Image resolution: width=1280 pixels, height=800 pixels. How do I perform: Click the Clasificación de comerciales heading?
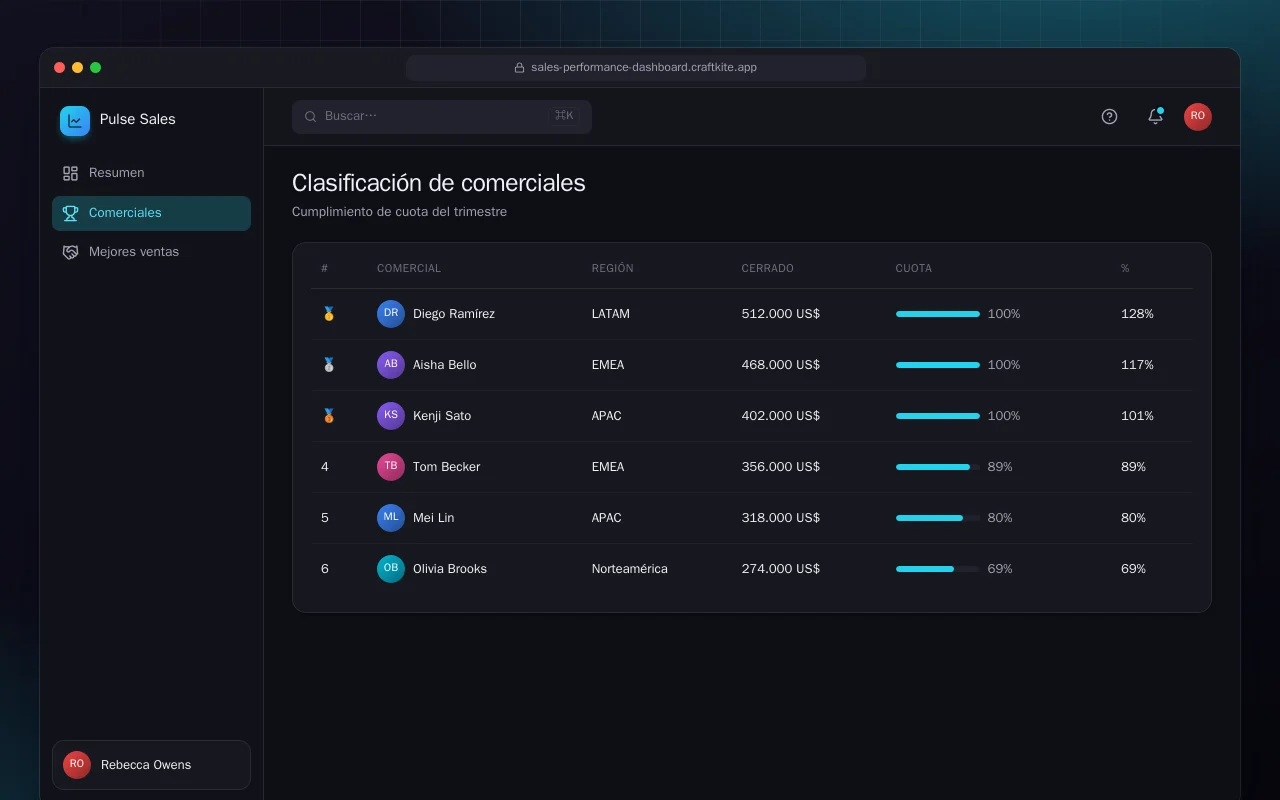pyautogui.click(x=439, y=183)
